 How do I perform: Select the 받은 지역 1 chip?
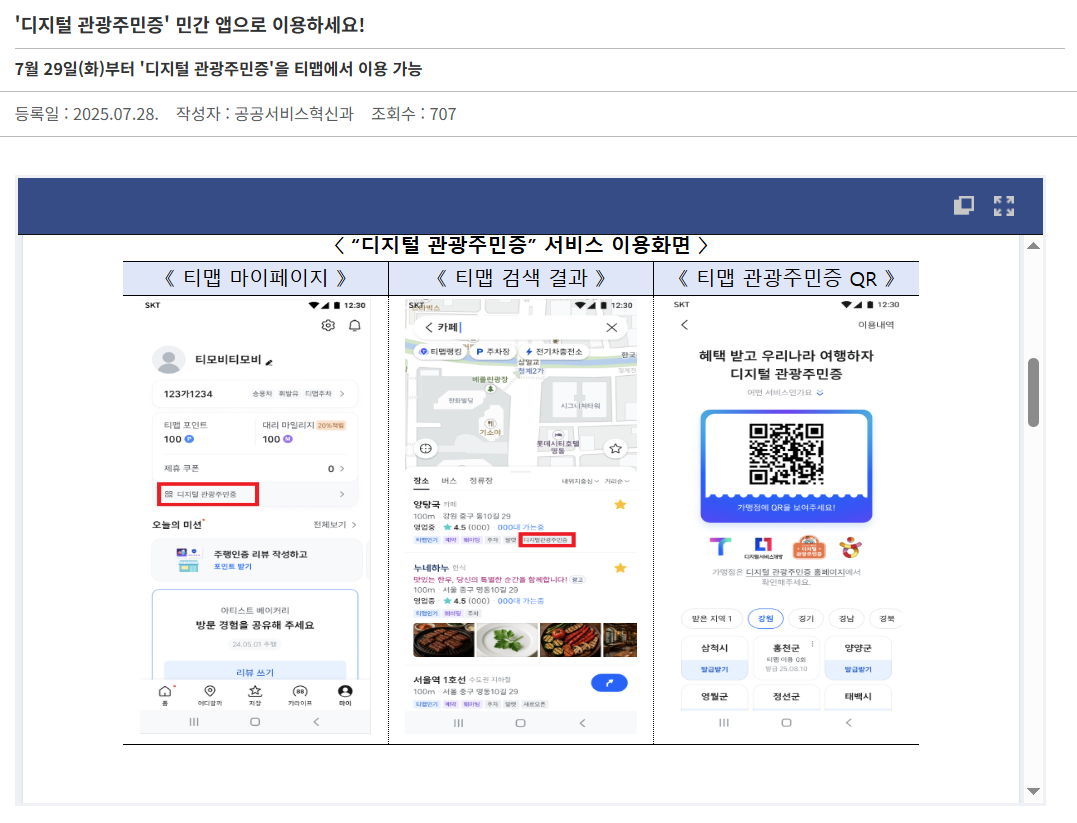[x=712, y=619]
